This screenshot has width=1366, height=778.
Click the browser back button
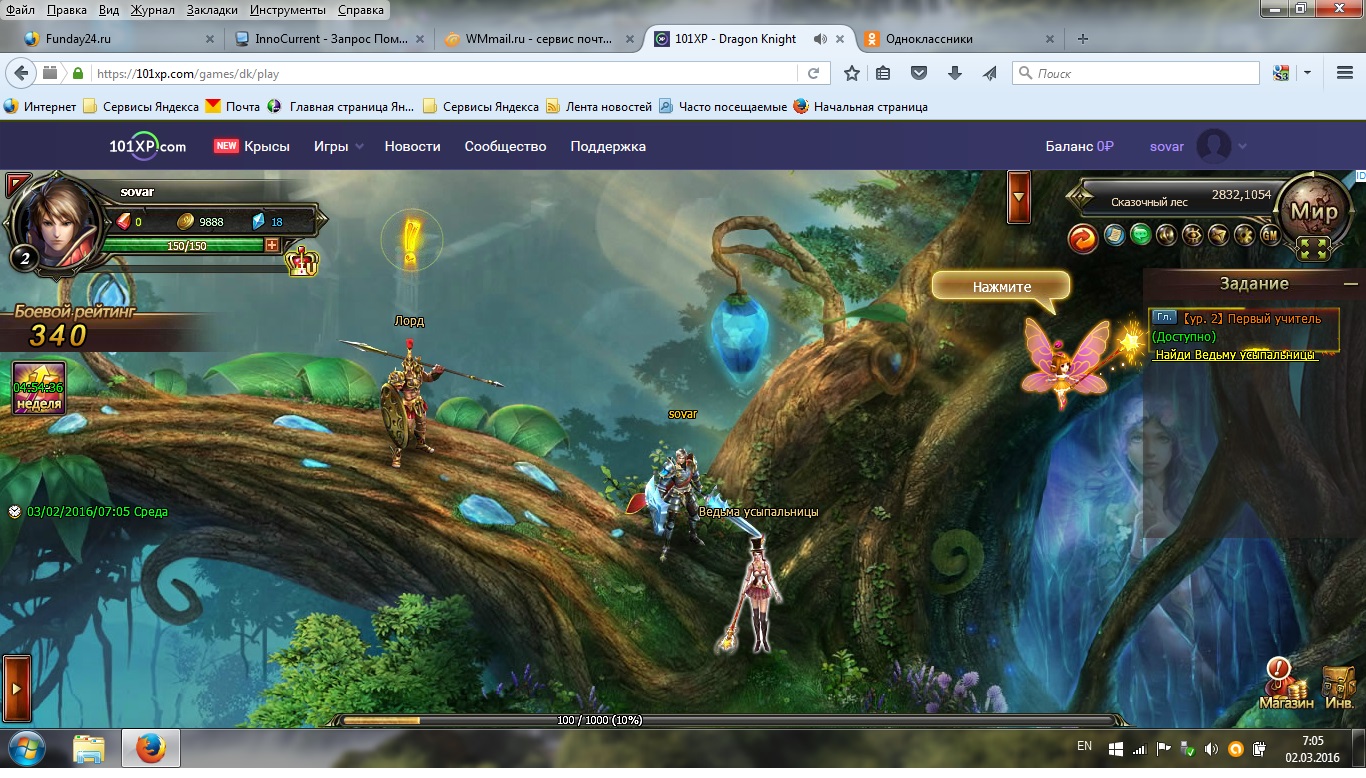point(20,73)
